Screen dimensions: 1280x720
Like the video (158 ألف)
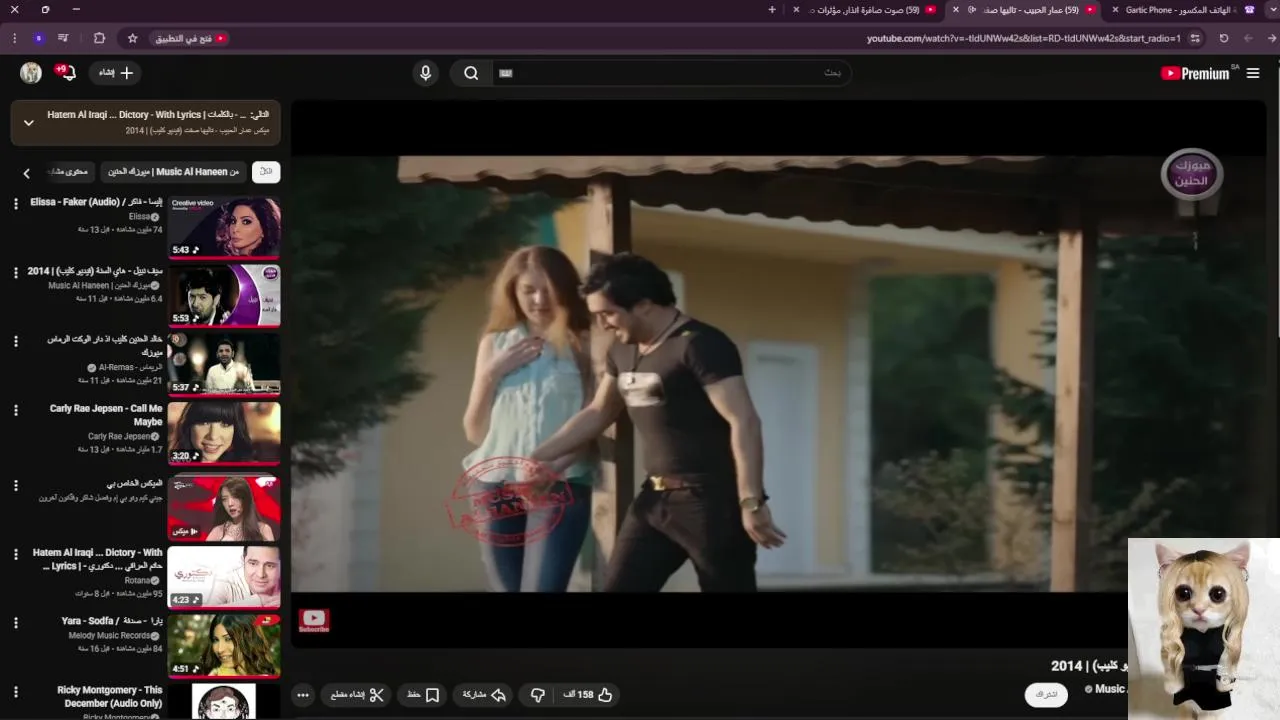pyautogui.click(x=588, y=695)
